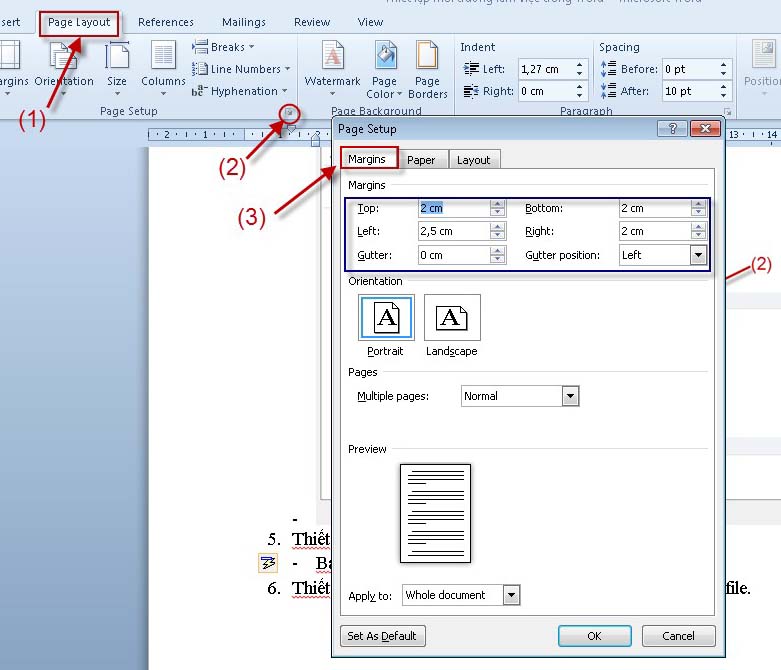
Task: Adjust the Top margin spinner
Action: pyautogui.click(x=497, y=208)
